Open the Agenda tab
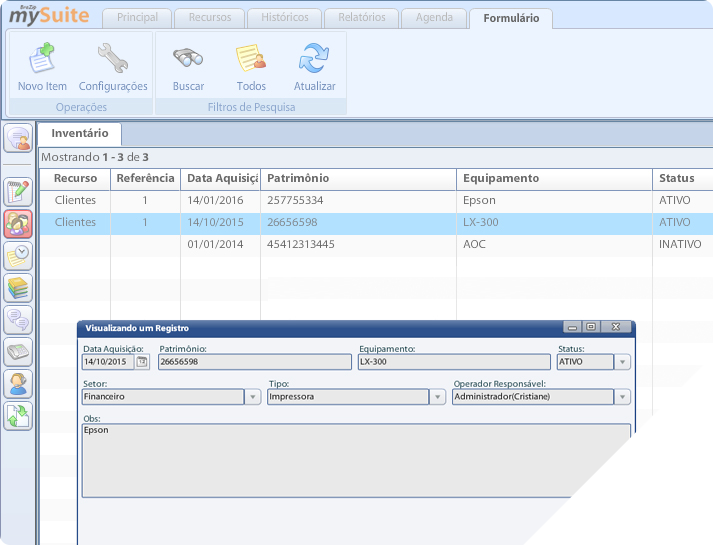The image size is (713, 545). (x=433, y=18)
